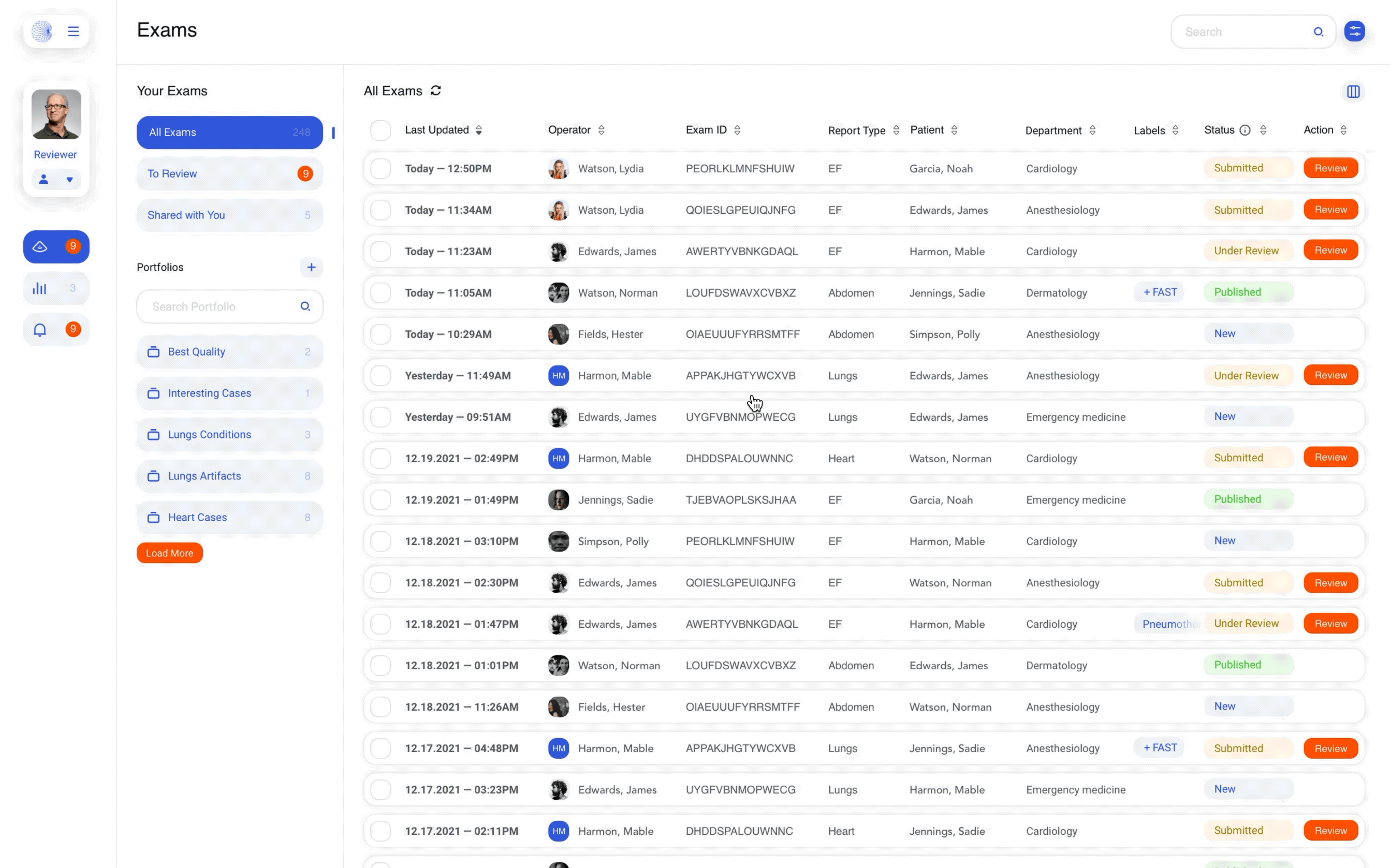Click the settings sliders icon top right corner
Screen dimensions: 1391x868
[x=1356, y=31]
